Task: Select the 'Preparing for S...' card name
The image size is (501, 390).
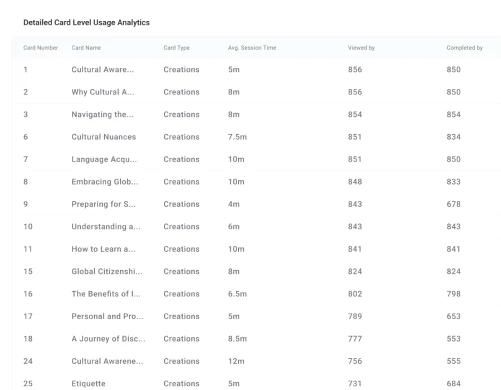Action: 104,204
